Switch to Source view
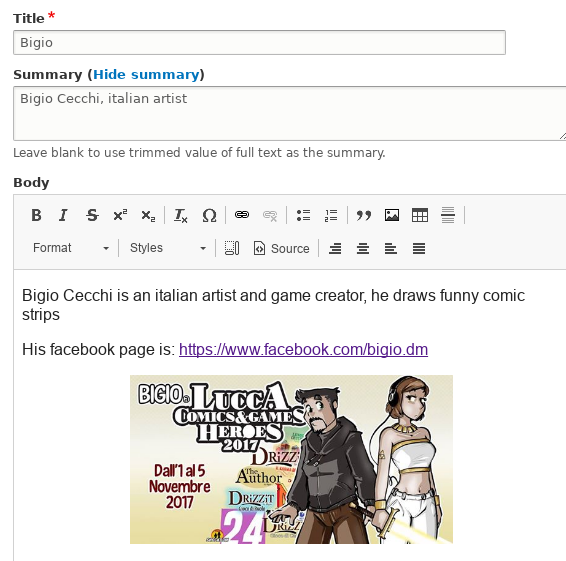566x561 pixels. (x=282, y=248)
